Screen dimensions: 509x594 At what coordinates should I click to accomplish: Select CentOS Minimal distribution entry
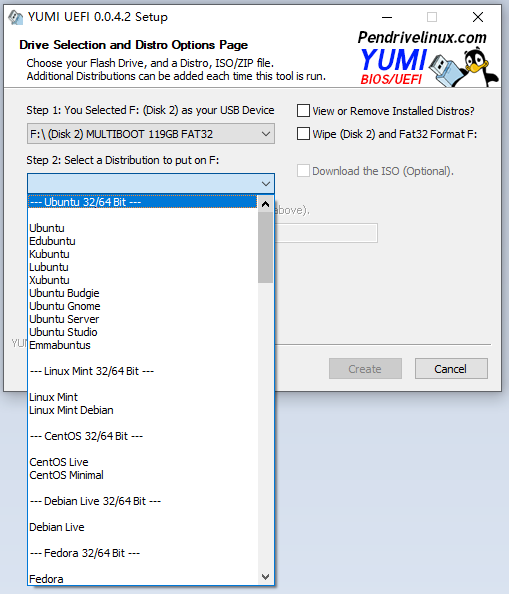click(x=66, y=475)
